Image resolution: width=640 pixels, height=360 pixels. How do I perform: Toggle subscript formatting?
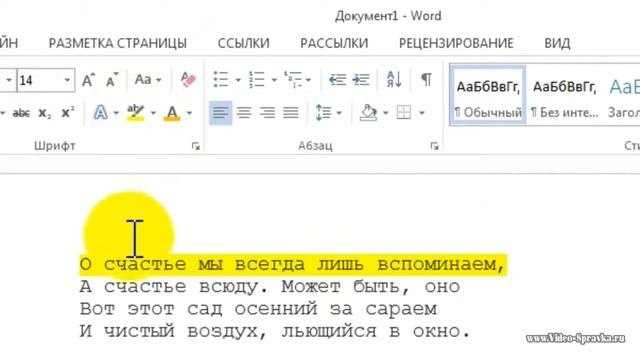point(44,113)
